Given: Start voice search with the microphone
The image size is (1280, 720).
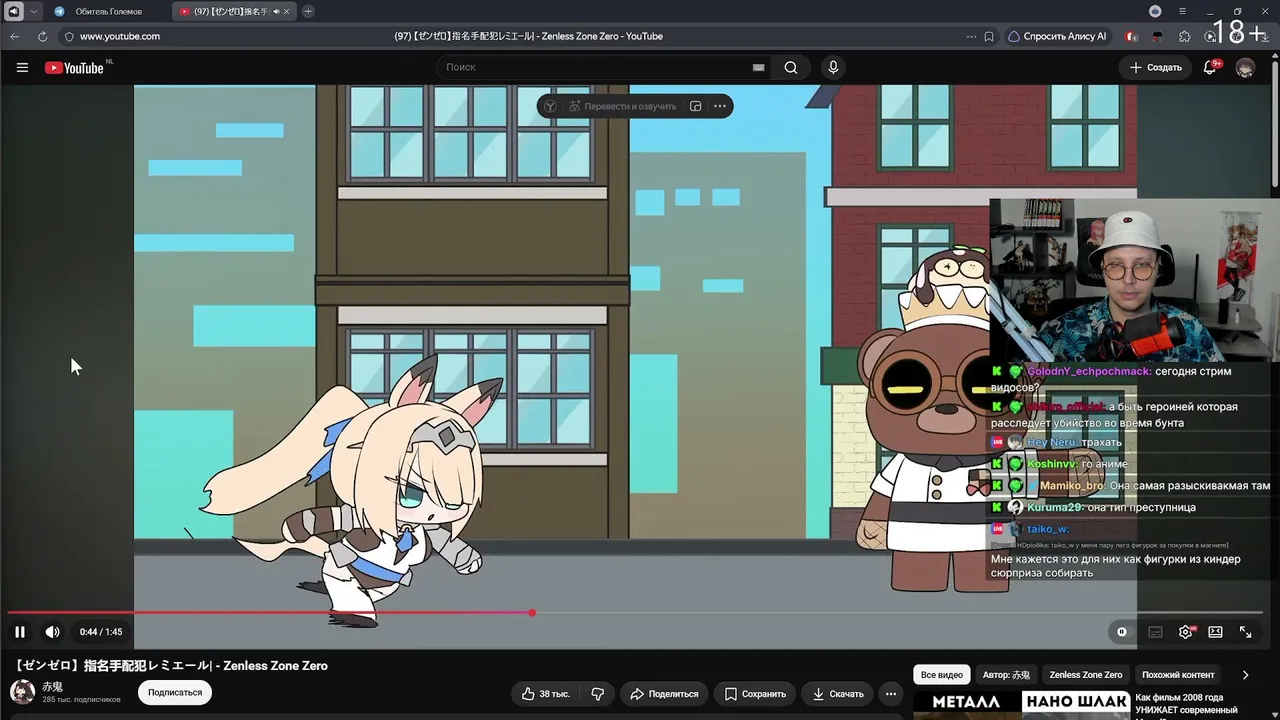Looking at the screenshot, I should click(x=833, y=68).
